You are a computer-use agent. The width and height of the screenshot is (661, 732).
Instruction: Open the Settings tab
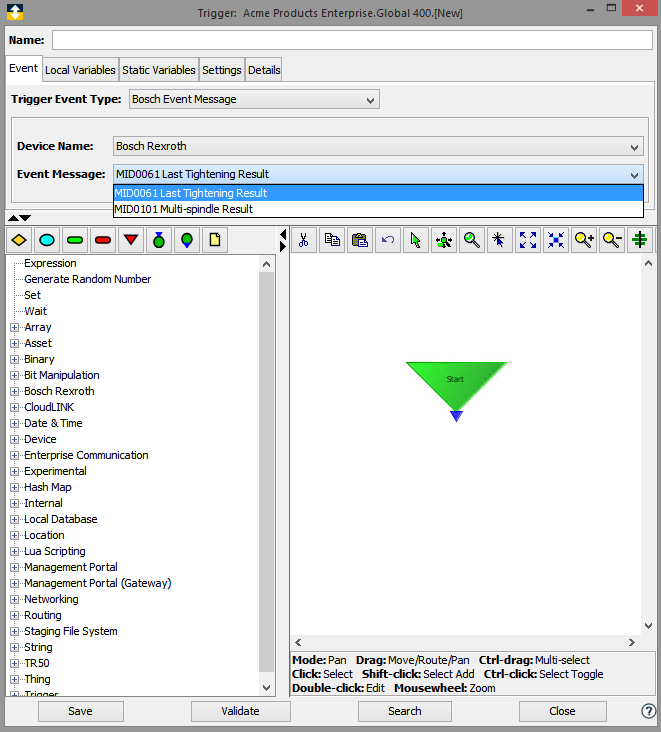(x=221, y=70)
